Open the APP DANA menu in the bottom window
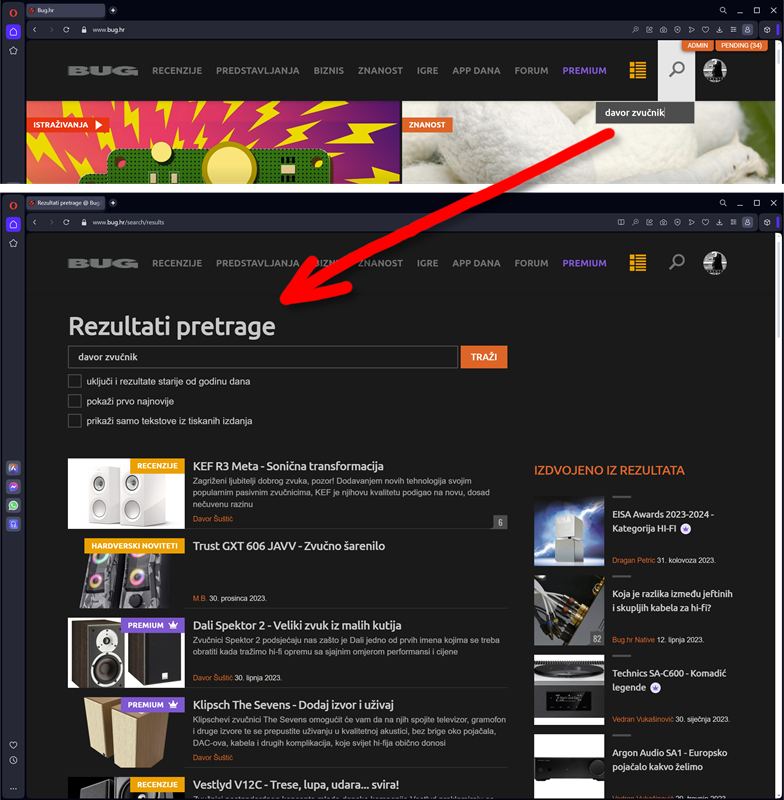Screen dimensions: 784x800 [476, 263]
